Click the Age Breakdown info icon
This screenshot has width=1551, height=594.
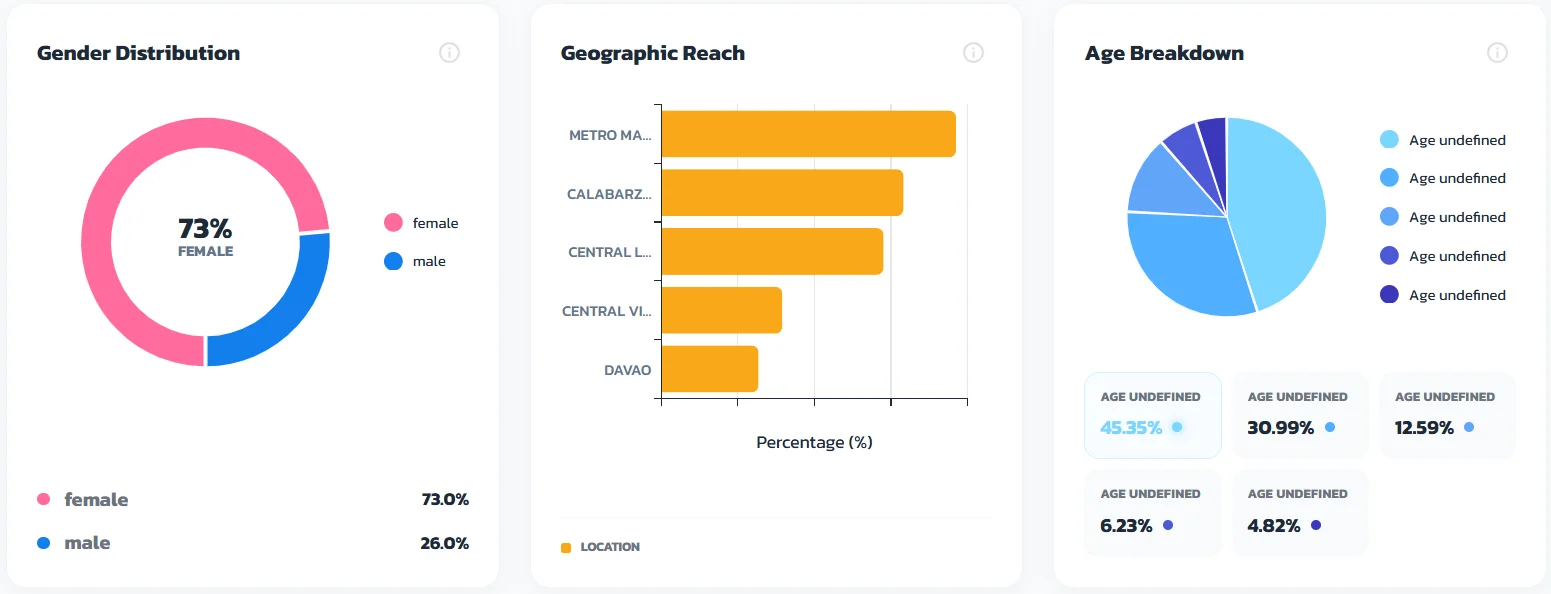pyautogui.click(x=1496, y=53)
